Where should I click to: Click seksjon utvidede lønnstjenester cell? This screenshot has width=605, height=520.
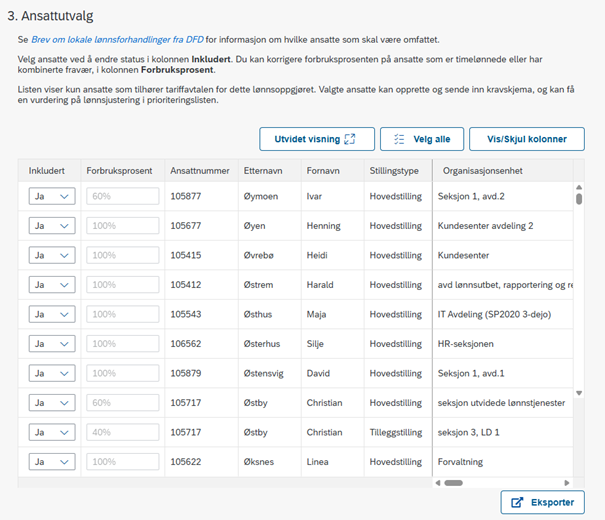point(501,403)
